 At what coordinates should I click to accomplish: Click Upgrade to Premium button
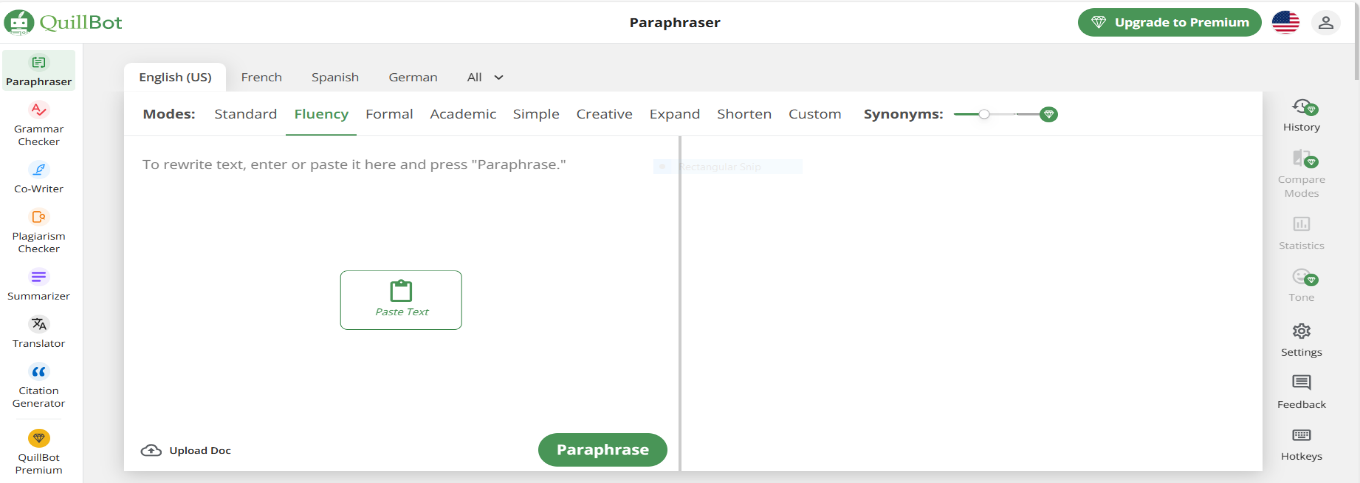point(1169,22)
